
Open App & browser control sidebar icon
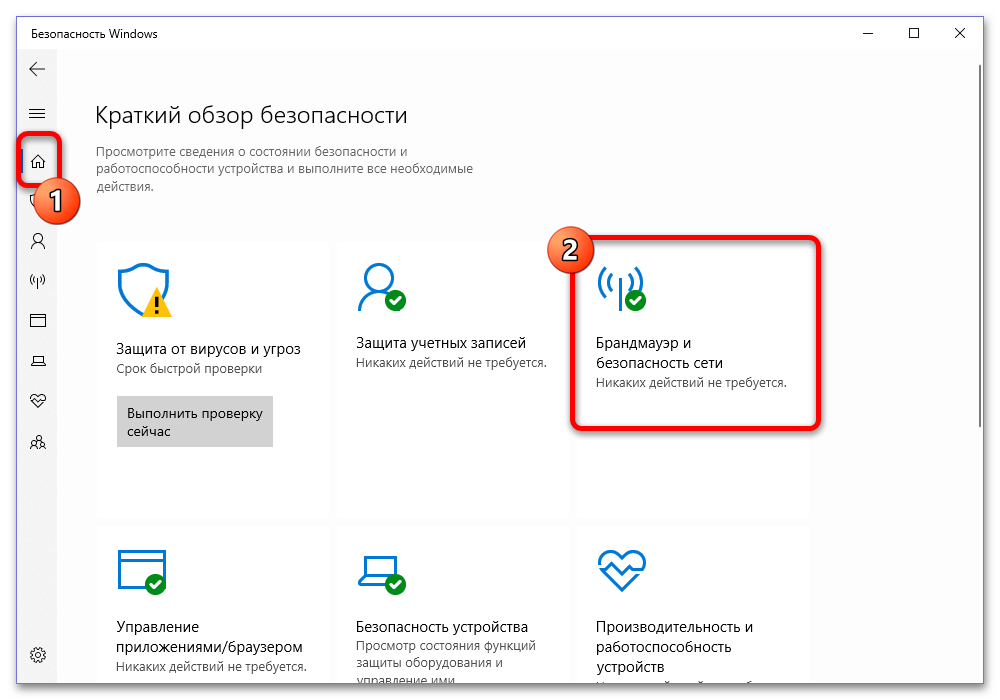(x=38, y=320)
